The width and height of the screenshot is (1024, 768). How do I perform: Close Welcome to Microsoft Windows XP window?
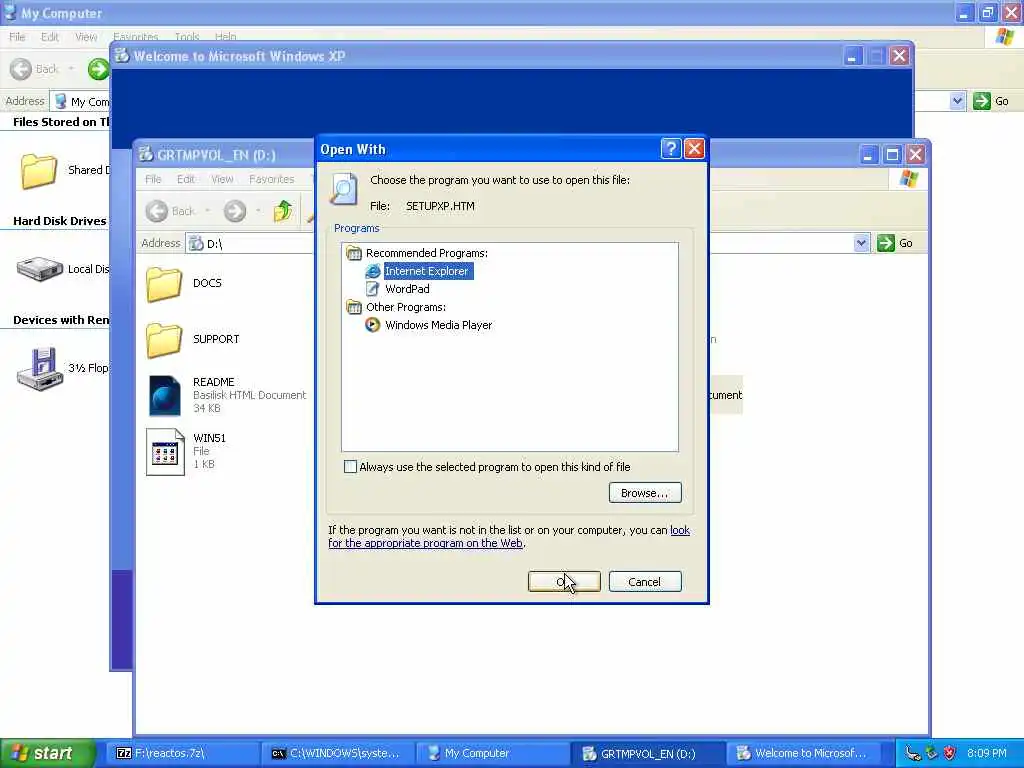tap(899, 56)
